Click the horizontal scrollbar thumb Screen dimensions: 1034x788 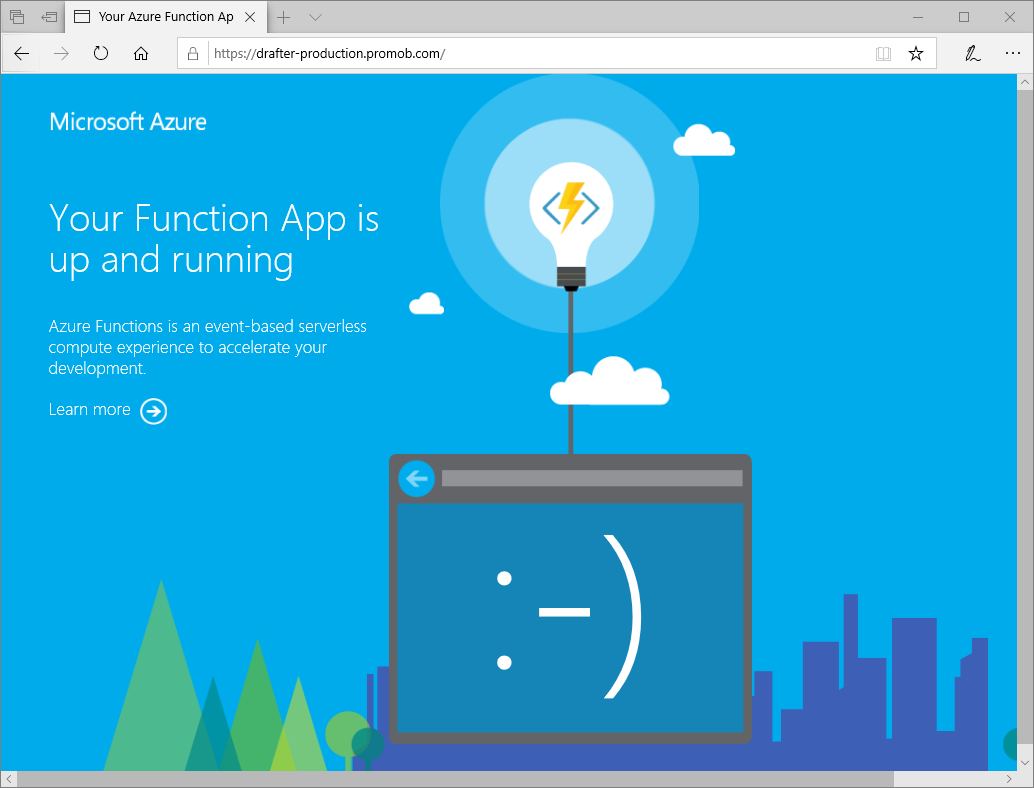tap(455, 779)
